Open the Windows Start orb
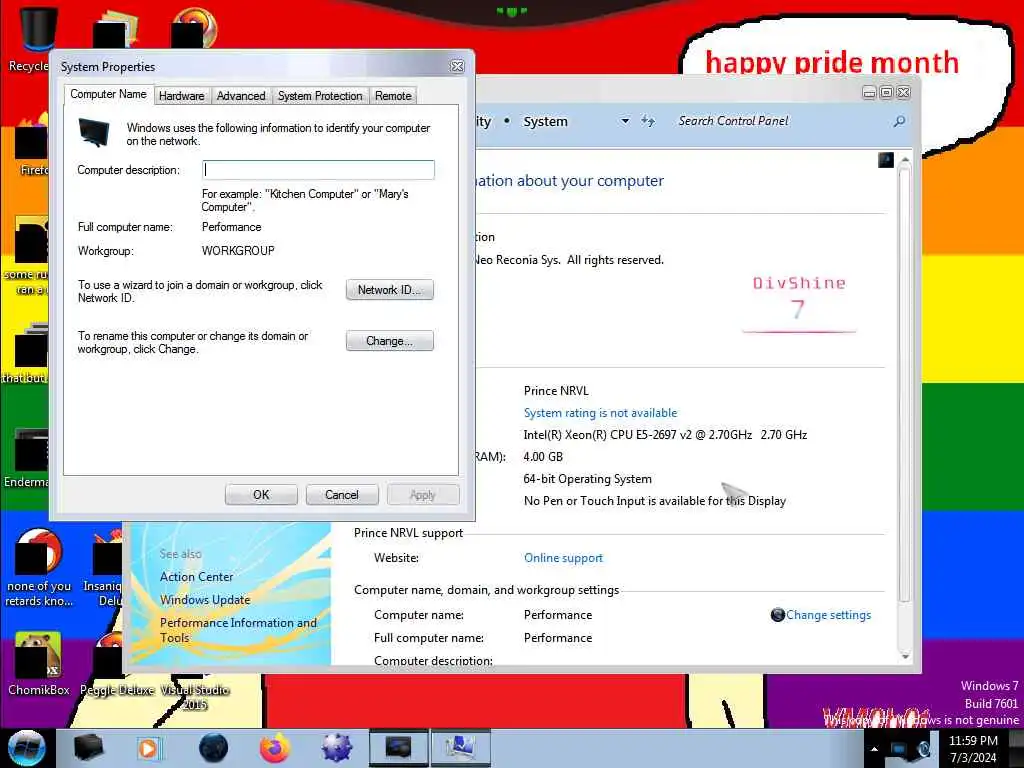The height and width of the screenshot is (768, 1024). point(27,748)
